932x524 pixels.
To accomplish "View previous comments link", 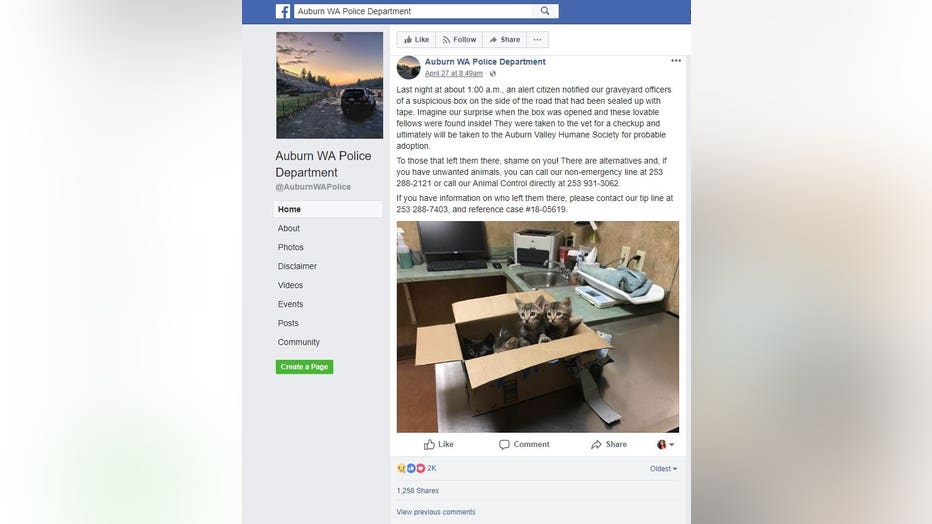I will (x=436, y=512).
